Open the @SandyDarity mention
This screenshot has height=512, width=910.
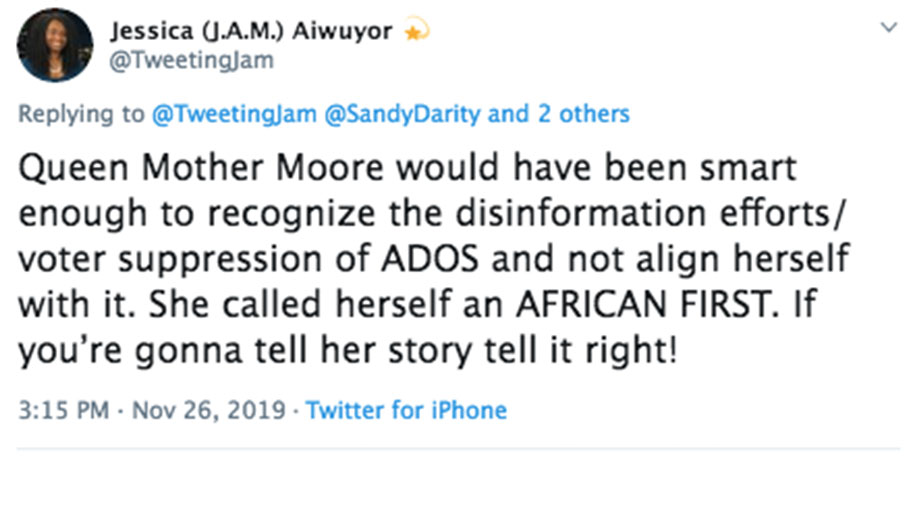[x=402, y=114]
